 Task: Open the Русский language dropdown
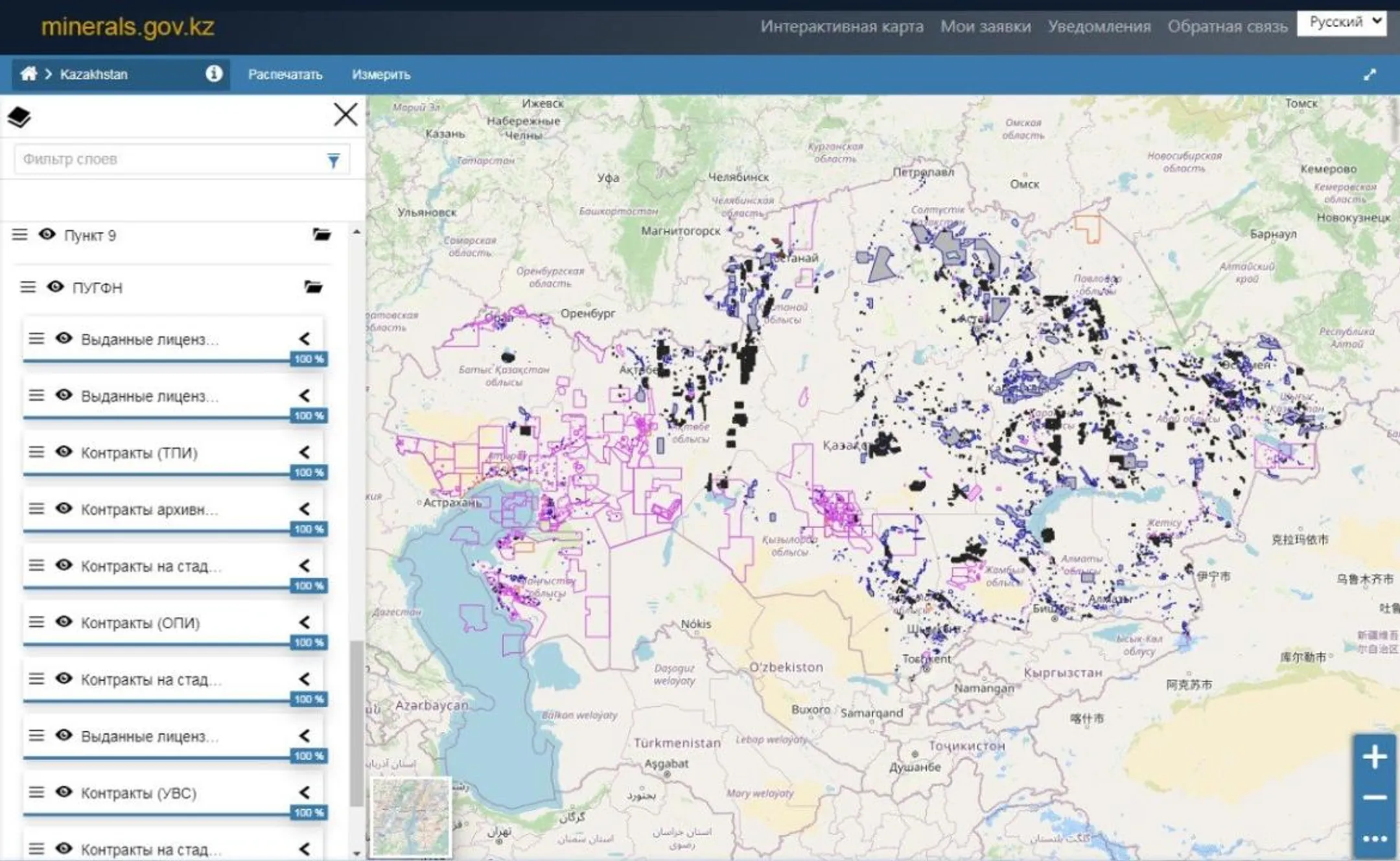(1341, 23)
